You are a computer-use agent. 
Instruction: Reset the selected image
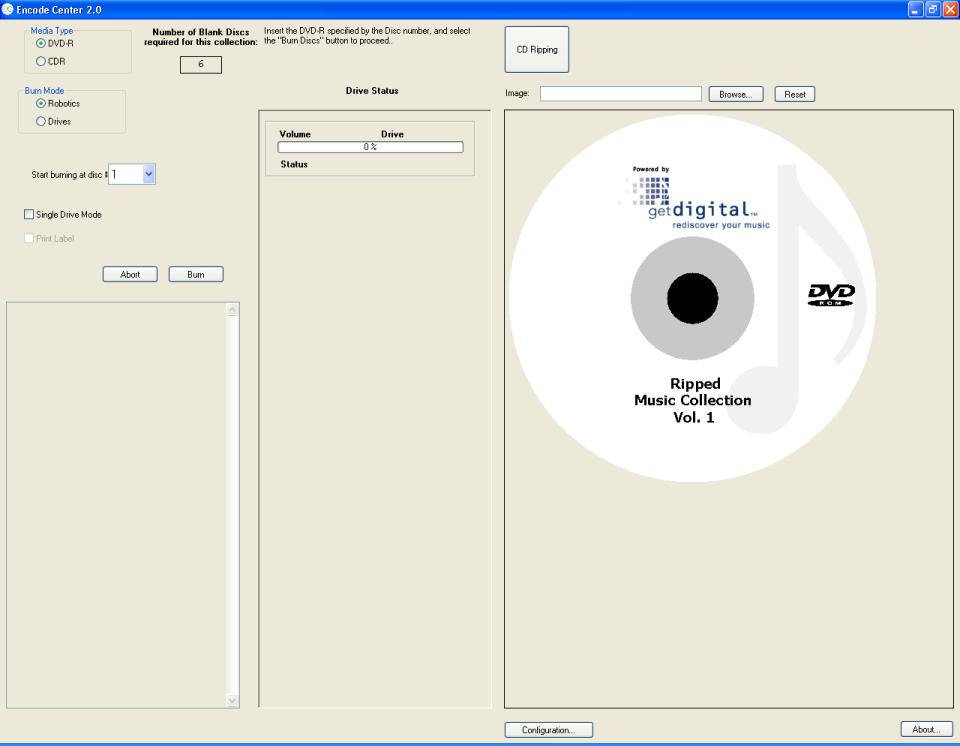(794, 93)
